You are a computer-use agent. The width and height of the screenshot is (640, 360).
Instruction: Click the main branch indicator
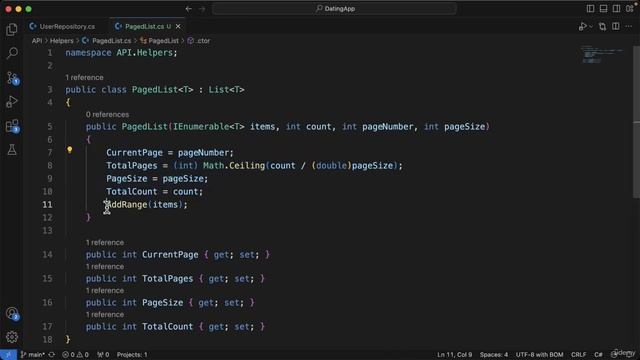[x=33, y=355]
